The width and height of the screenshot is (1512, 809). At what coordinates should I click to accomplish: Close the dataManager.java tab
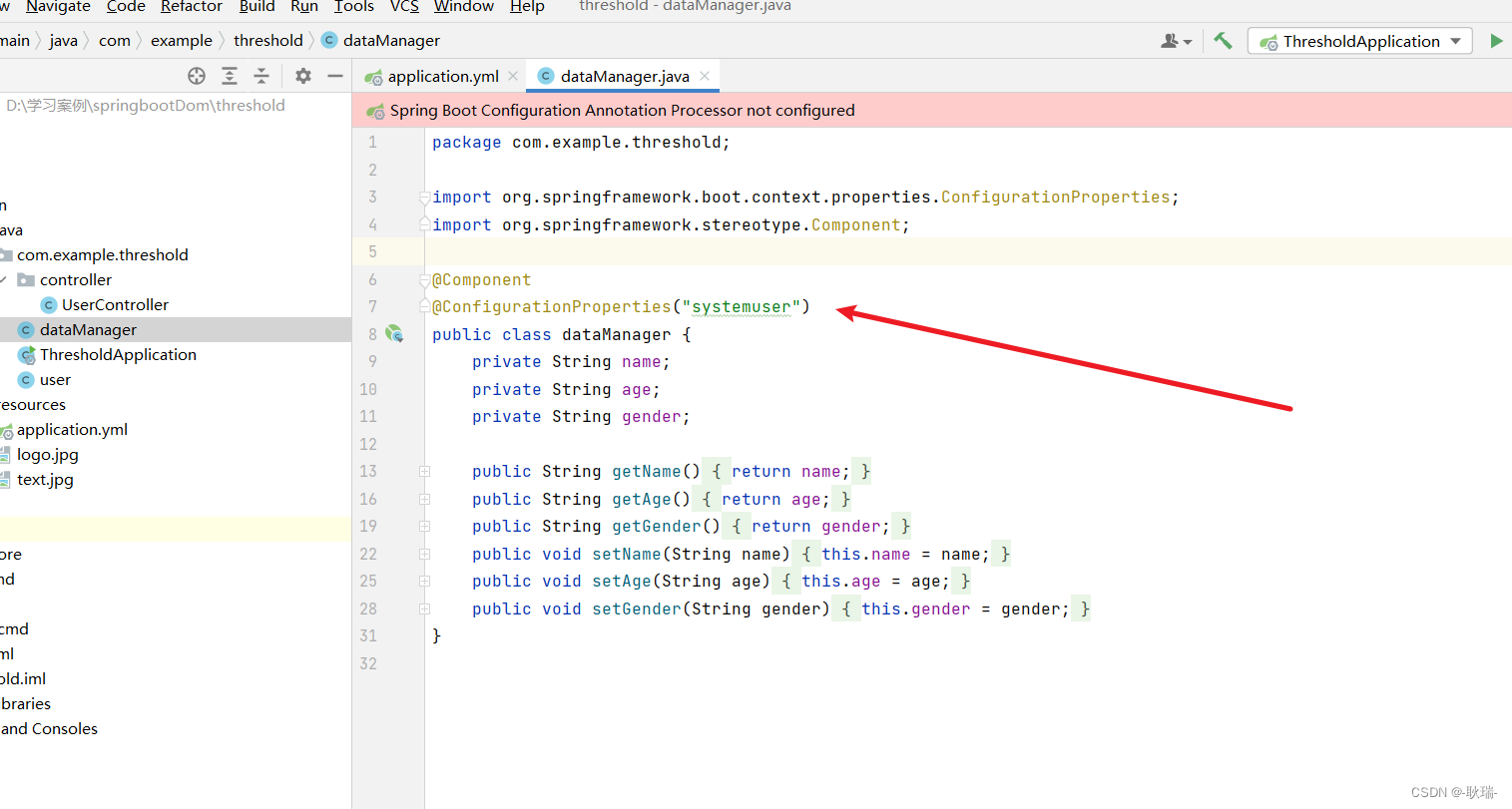(705, 75)
